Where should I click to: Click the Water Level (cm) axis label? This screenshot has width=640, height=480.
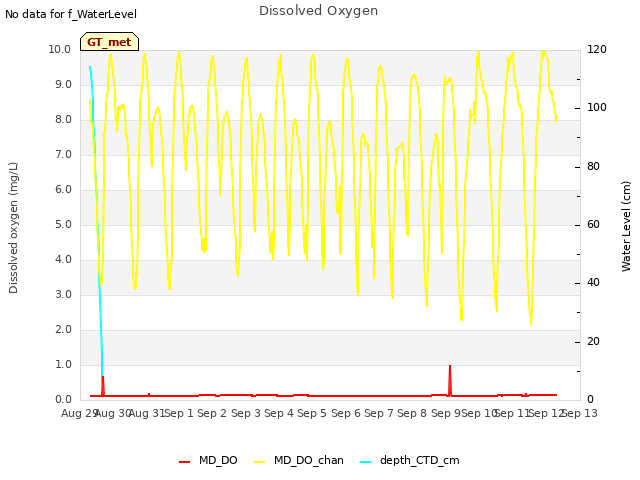[626, 227]
